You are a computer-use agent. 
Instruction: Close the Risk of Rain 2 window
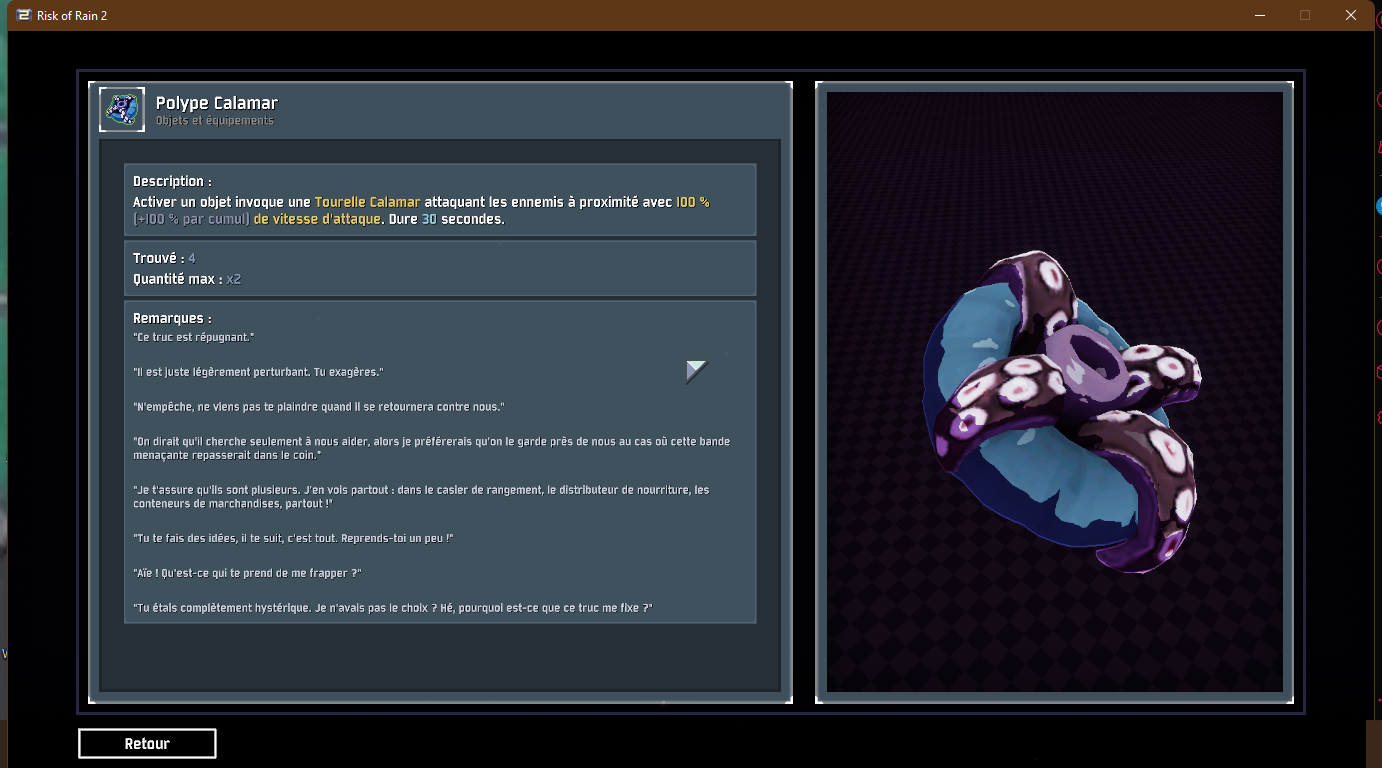click(1350, 15)
